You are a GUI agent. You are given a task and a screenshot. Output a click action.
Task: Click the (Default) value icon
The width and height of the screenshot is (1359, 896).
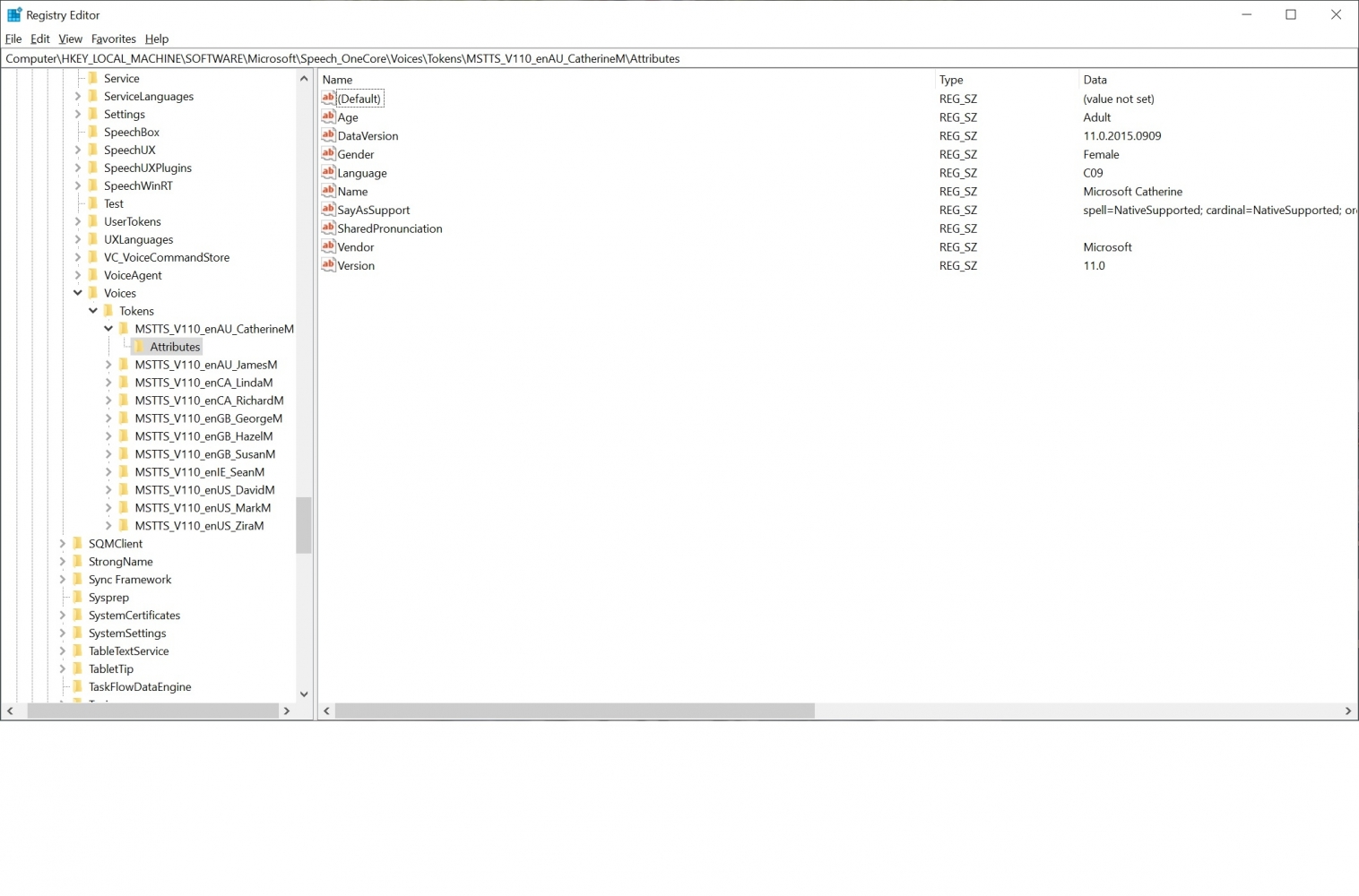tap(328, 98)
